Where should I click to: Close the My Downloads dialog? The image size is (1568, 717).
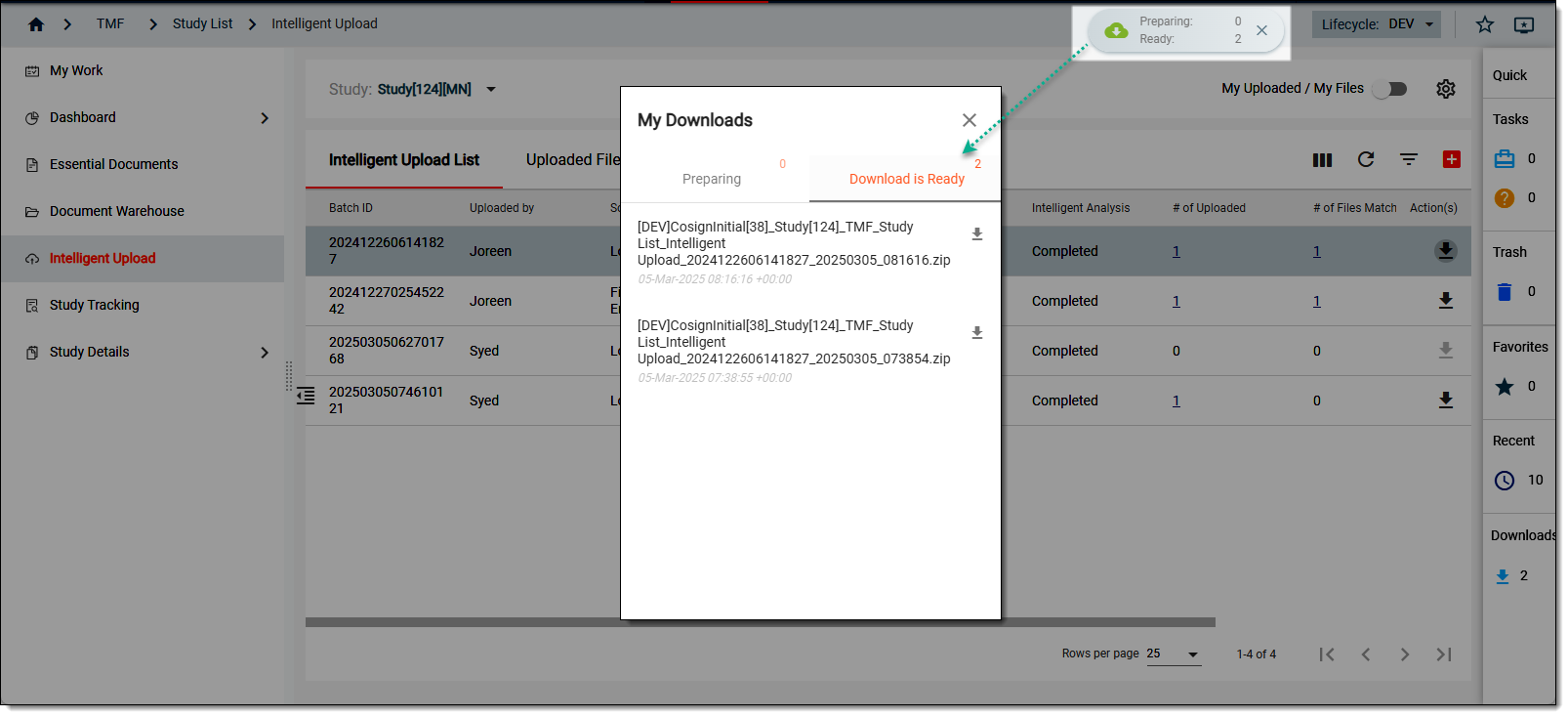[x=970, y=120]
